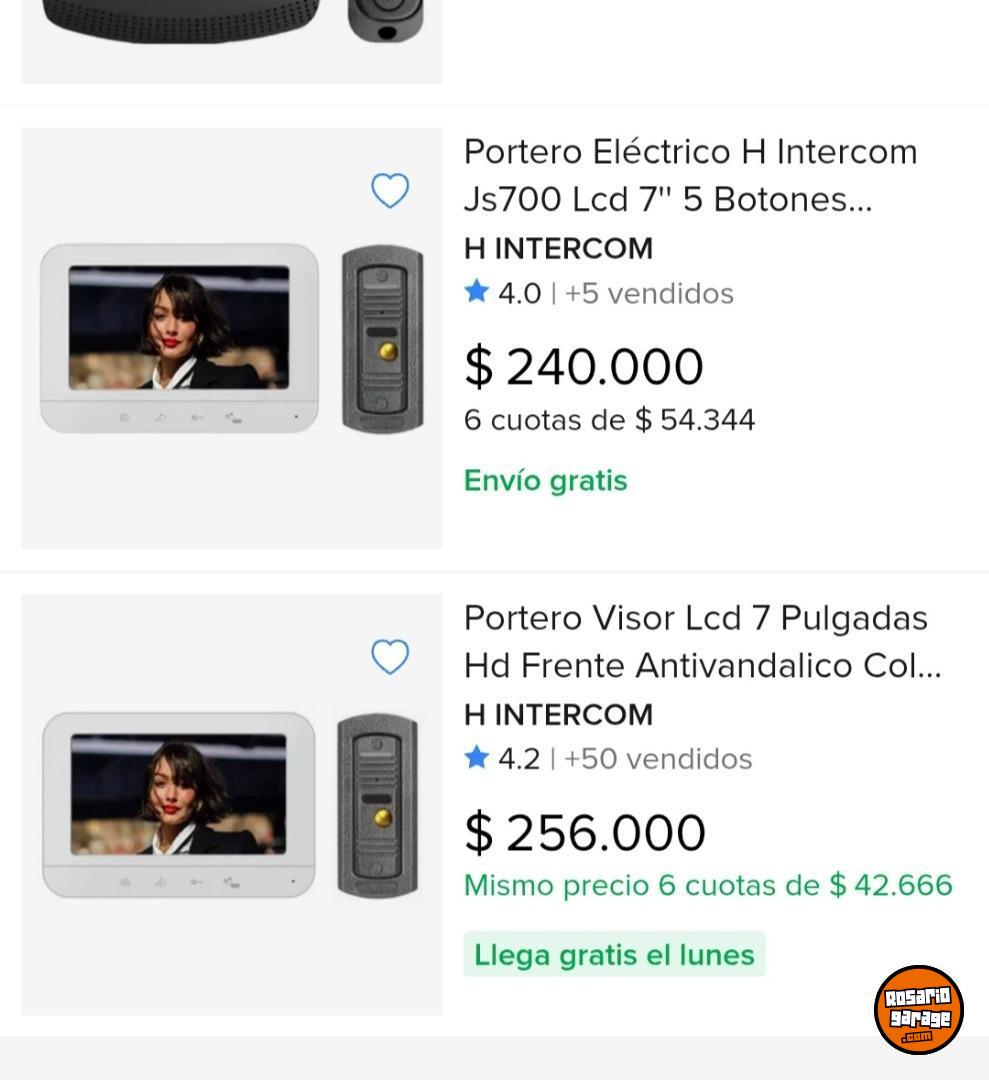
Task: Click H INTERCOM brand on second listing
Action: [x=558, y=714]
